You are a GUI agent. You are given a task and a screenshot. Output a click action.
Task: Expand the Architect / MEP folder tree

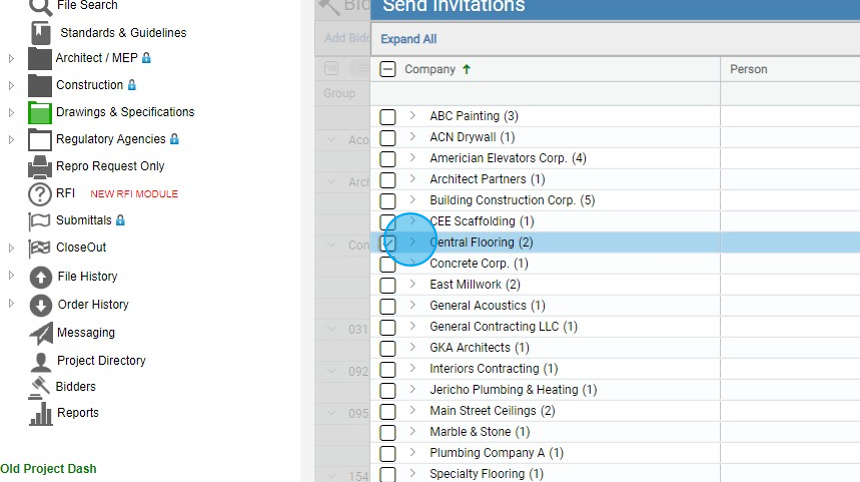tap(12, 58)
